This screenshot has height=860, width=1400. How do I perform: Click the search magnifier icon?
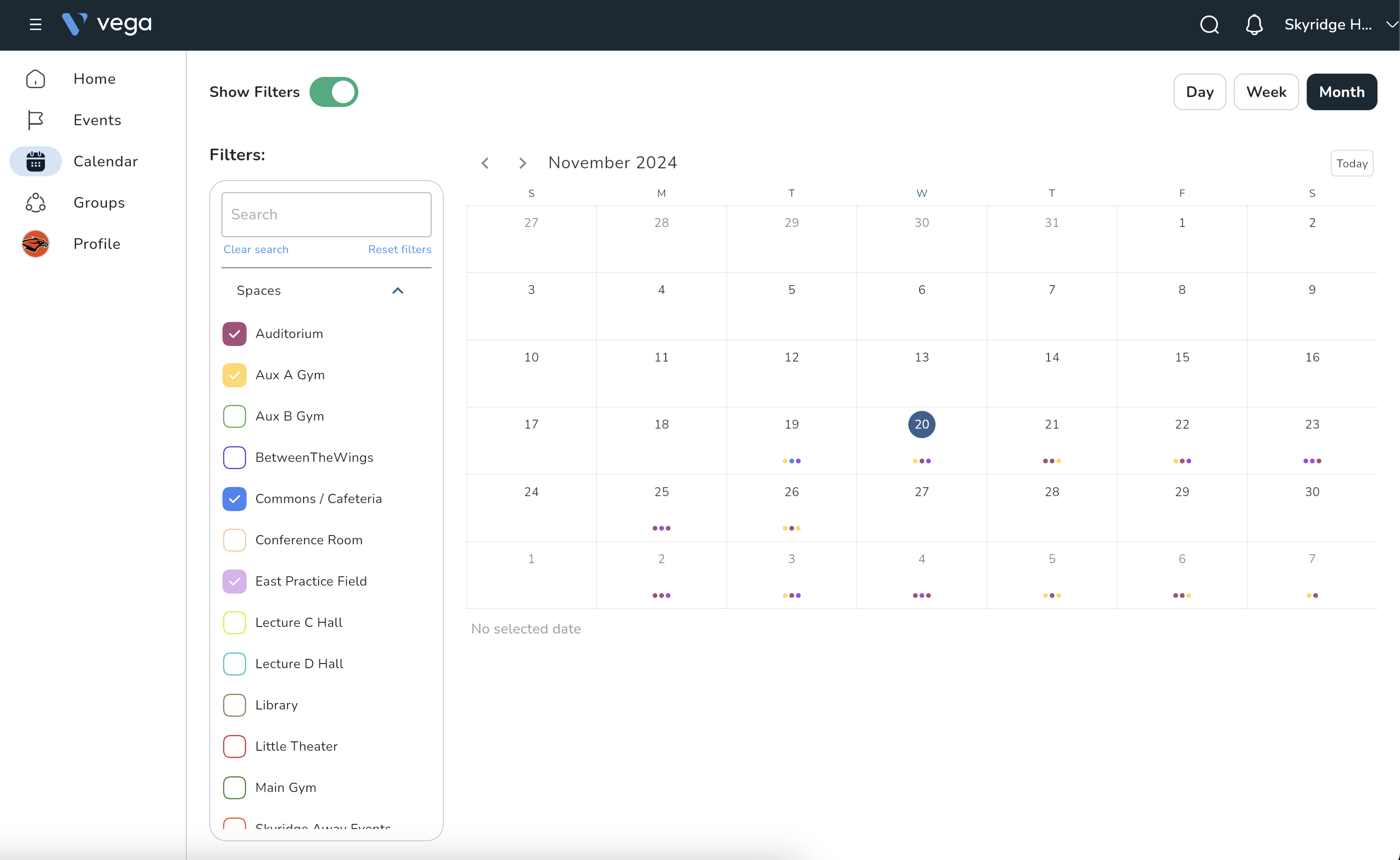[x=1210, y=24]
